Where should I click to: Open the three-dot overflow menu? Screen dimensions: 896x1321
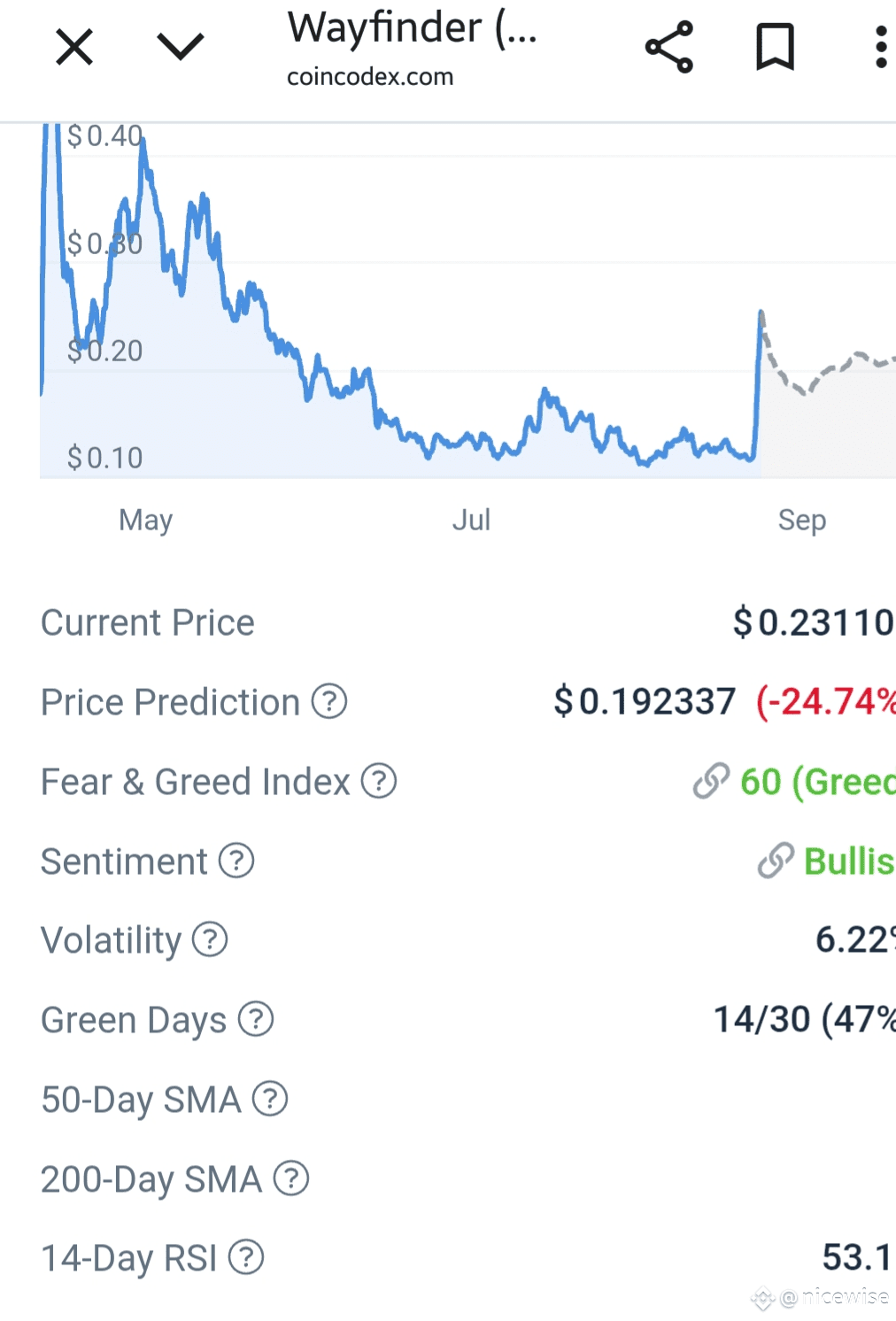tap(880, 47)
